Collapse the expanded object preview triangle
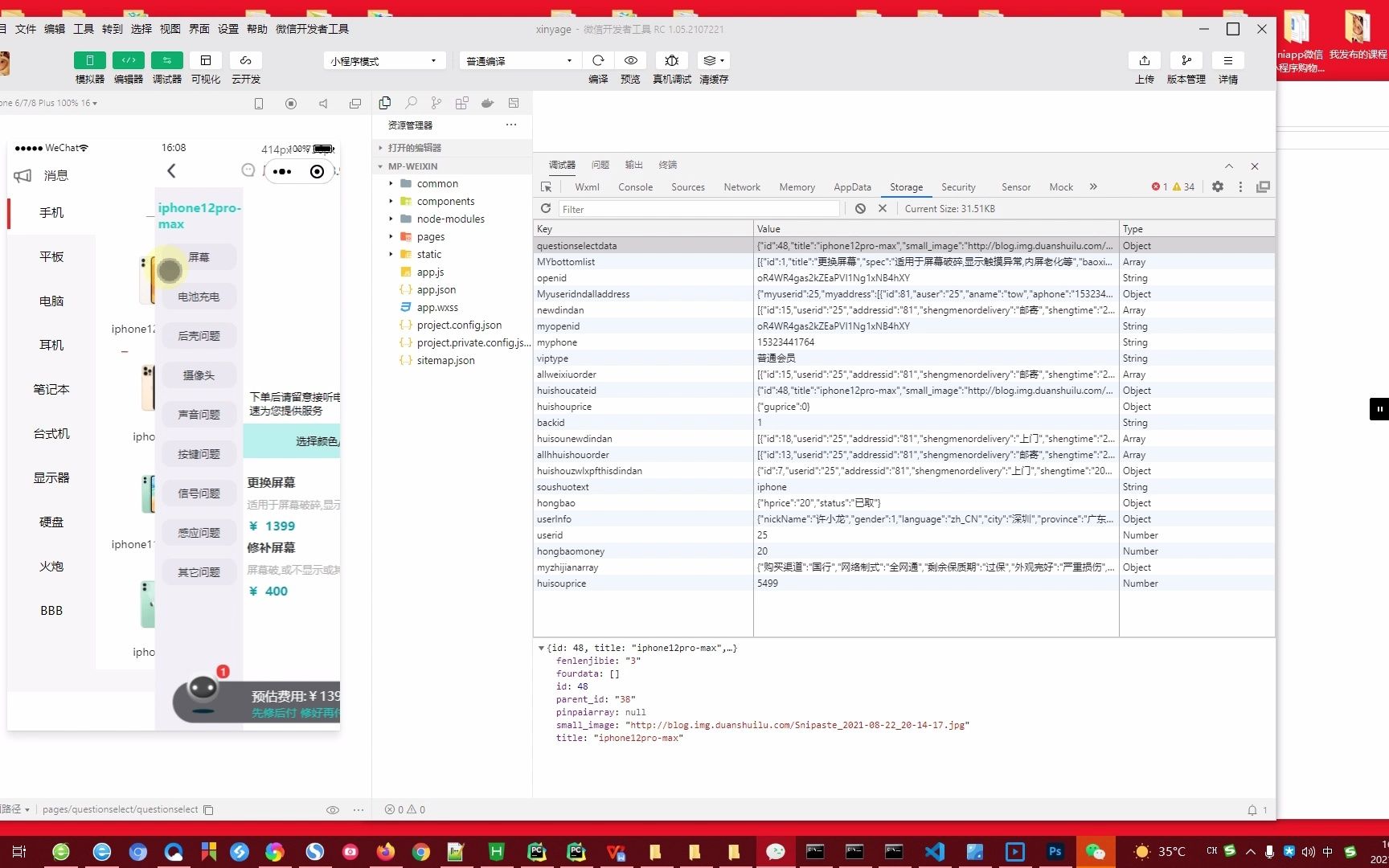 [x=541, y=648]
